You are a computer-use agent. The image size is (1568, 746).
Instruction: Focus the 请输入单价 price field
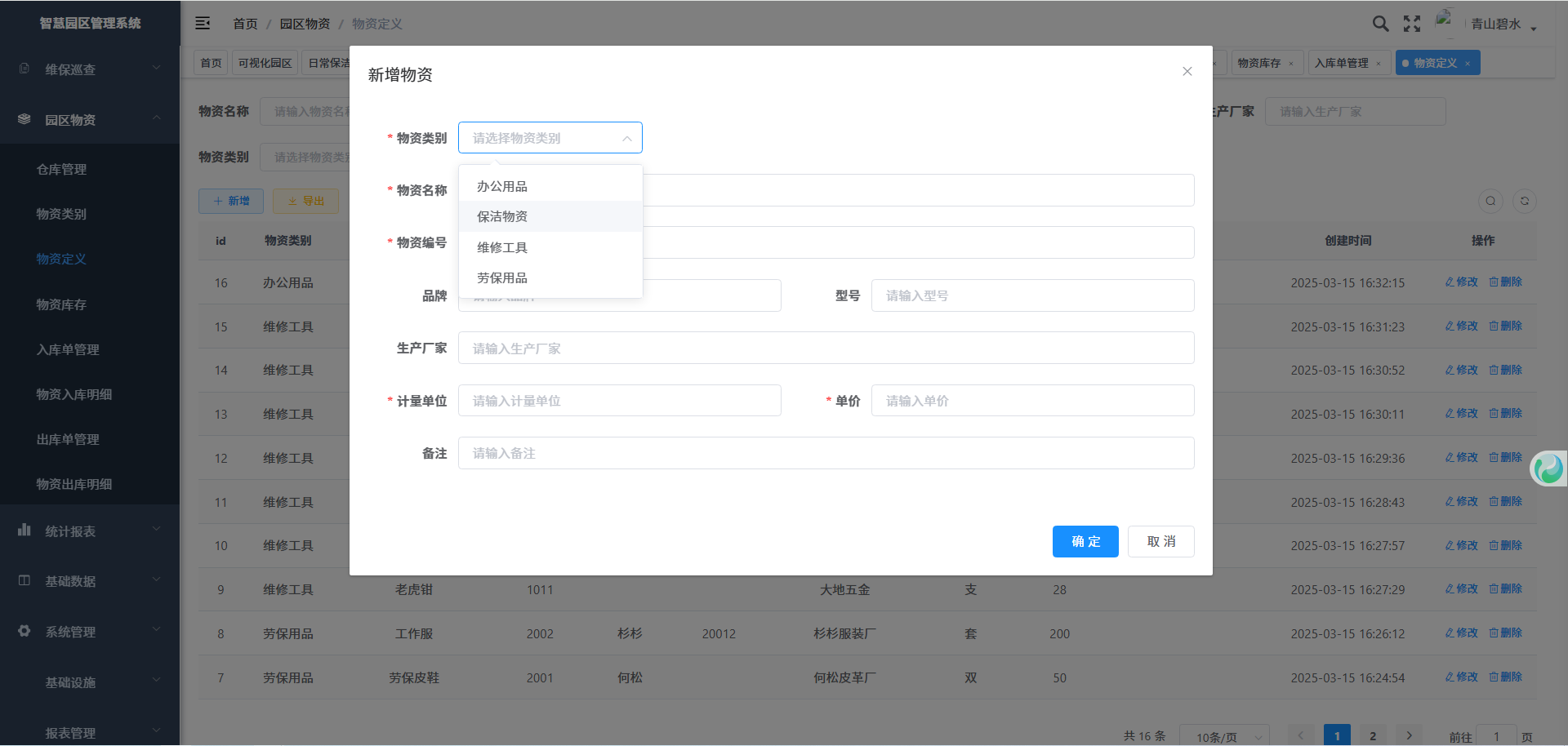[1032, 401]
